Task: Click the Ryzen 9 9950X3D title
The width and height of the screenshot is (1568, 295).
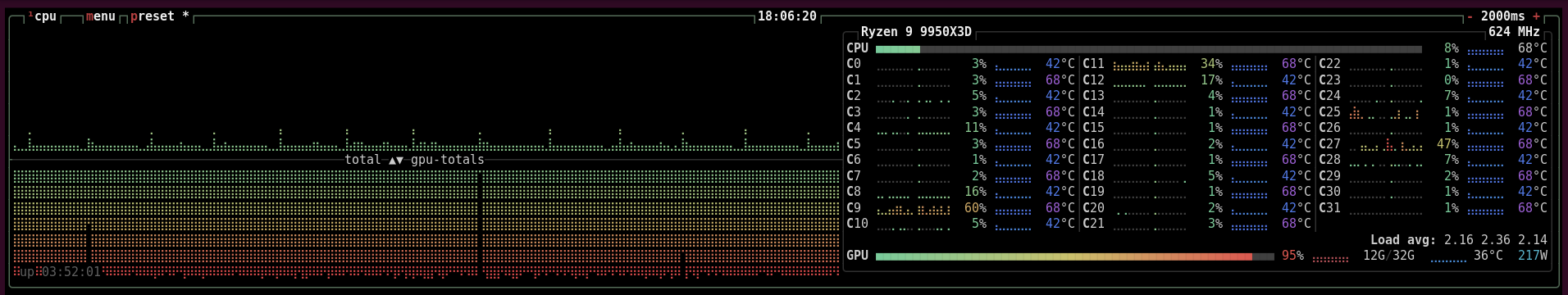Action: 916,32
